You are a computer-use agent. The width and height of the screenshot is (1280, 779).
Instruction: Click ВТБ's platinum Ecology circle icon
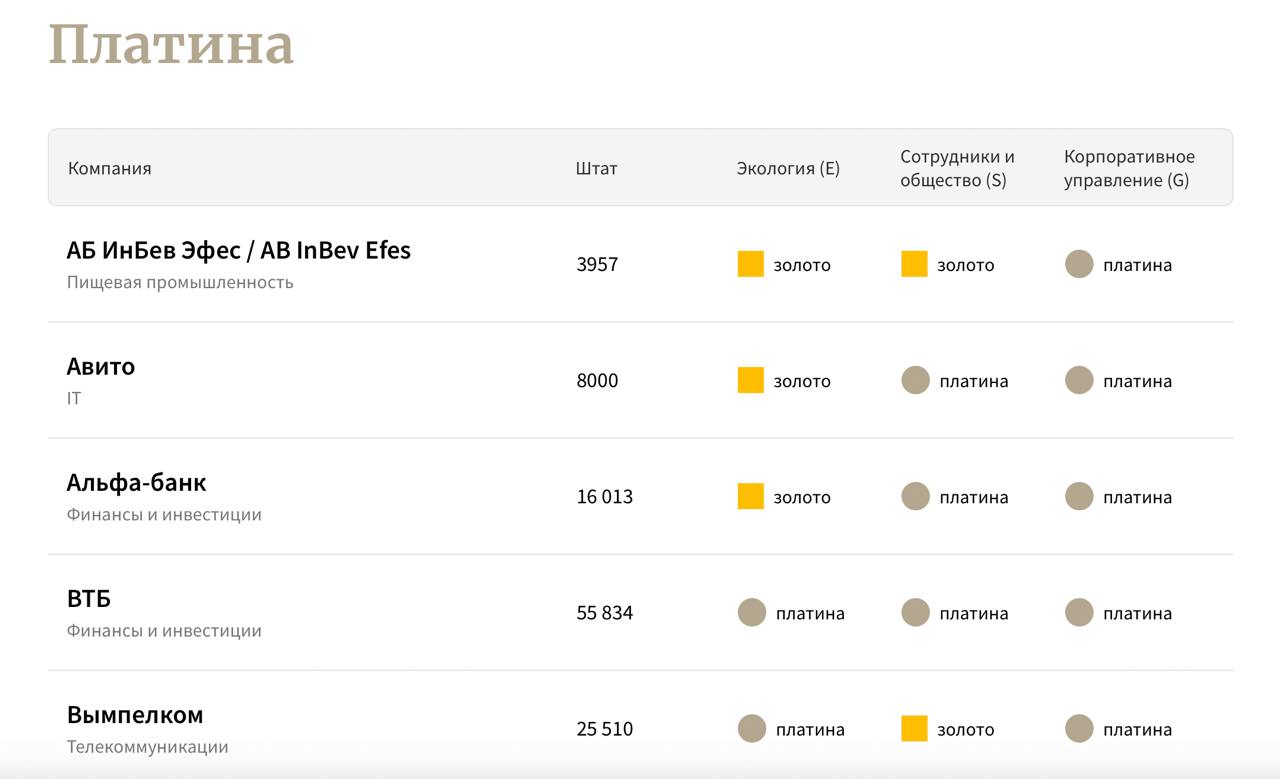click(x=752, y=612)
